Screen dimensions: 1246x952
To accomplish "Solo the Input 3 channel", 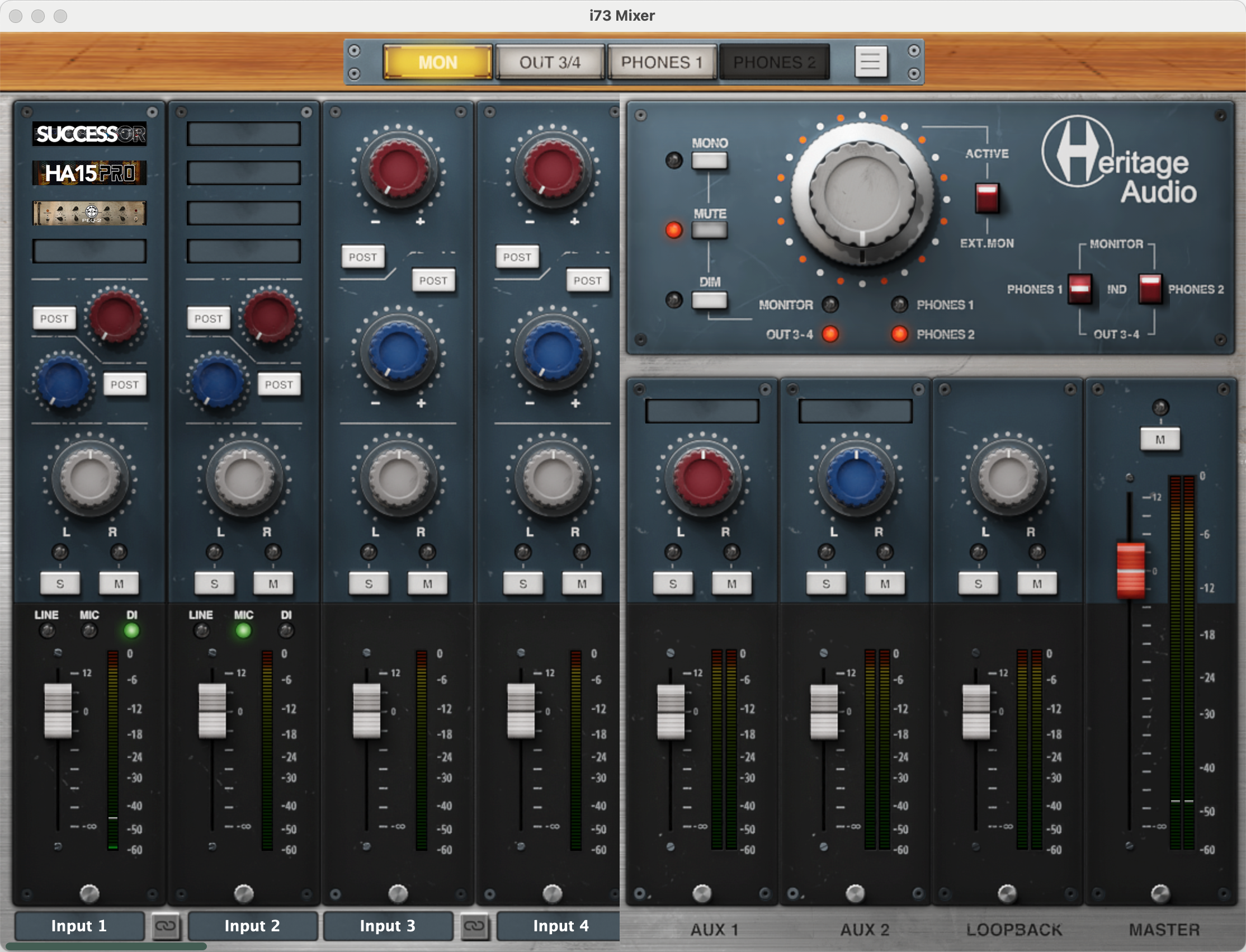I will click(x=369, y=583).
